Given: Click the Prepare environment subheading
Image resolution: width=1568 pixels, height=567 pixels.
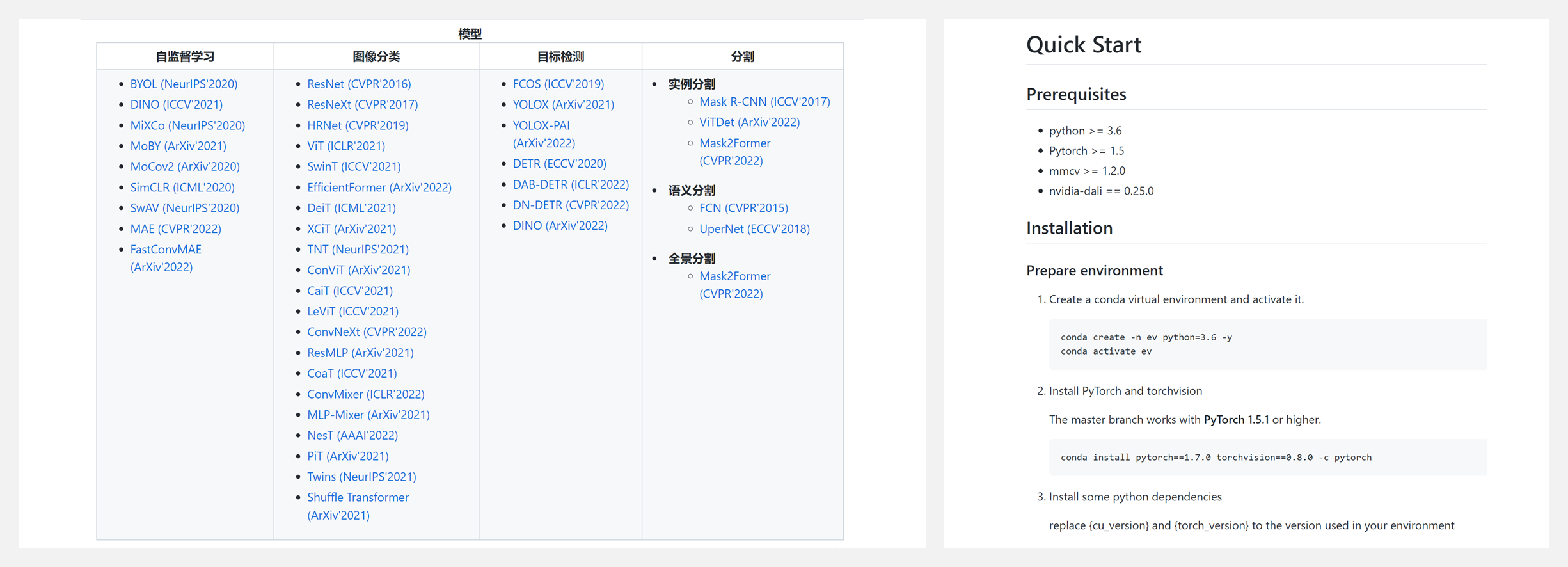Looking at the screenshot, I should (x=1095, y=270).
